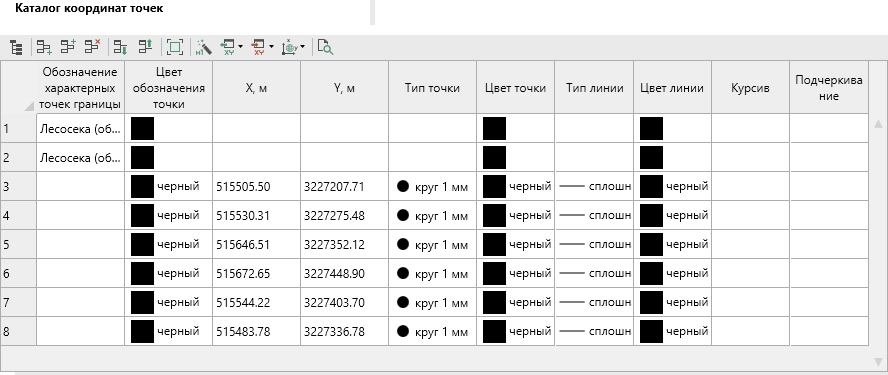Select row header number 8
This screenshot has width=888, height=375.
coord(19,331)
